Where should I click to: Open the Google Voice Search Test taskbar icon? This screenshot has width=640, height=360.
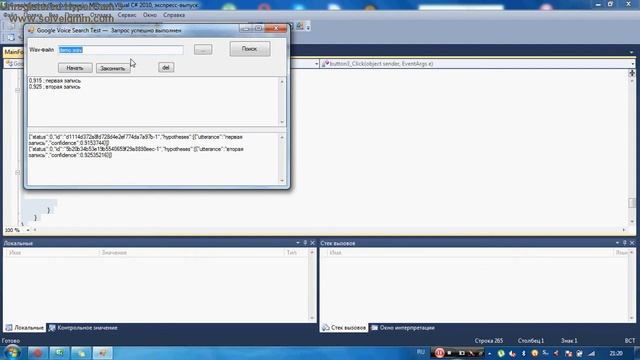click(102, 353)
